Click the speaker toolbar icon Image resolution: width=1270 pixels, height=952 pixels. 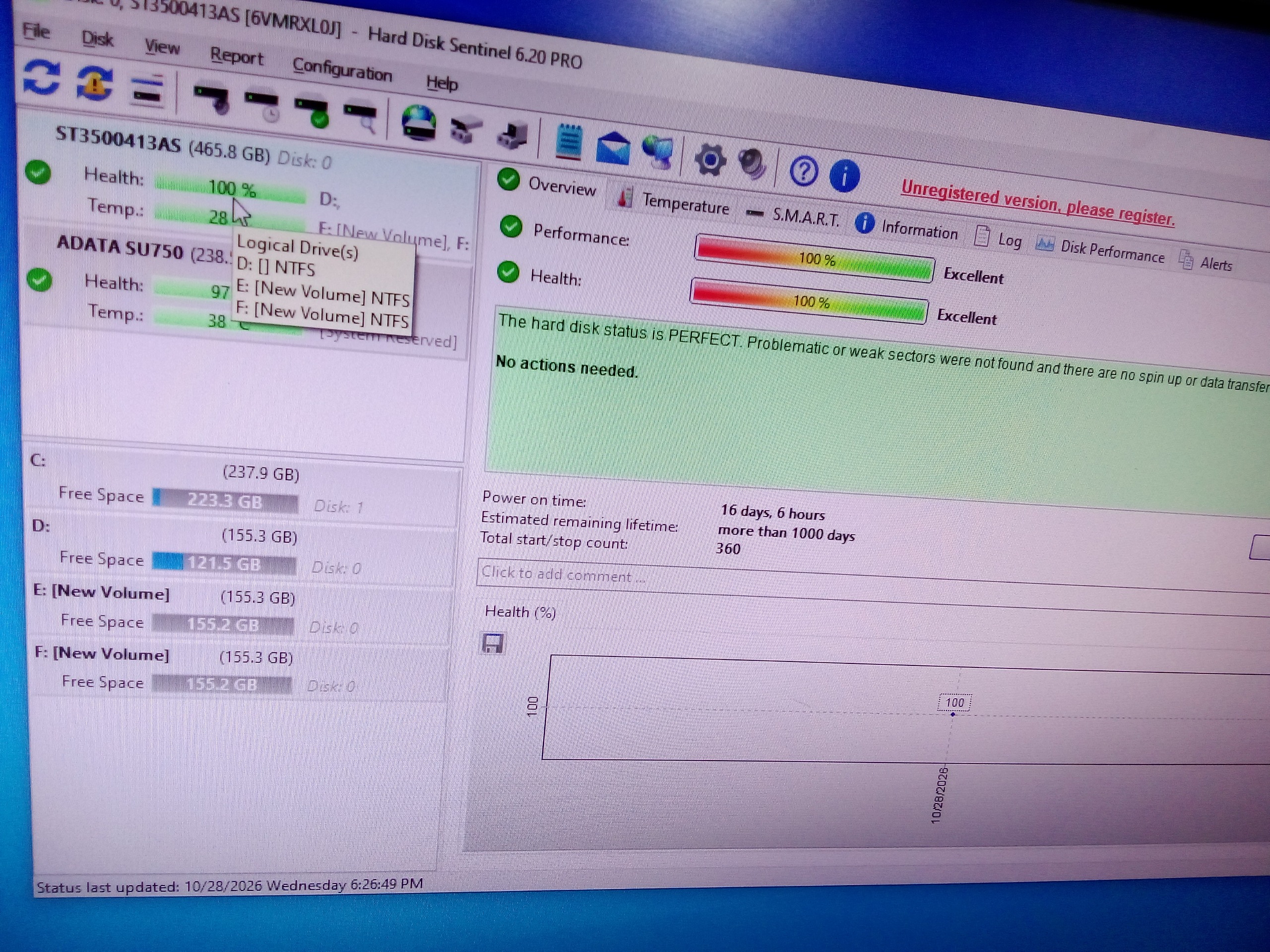pyautogui.click(x=753, y=164)
